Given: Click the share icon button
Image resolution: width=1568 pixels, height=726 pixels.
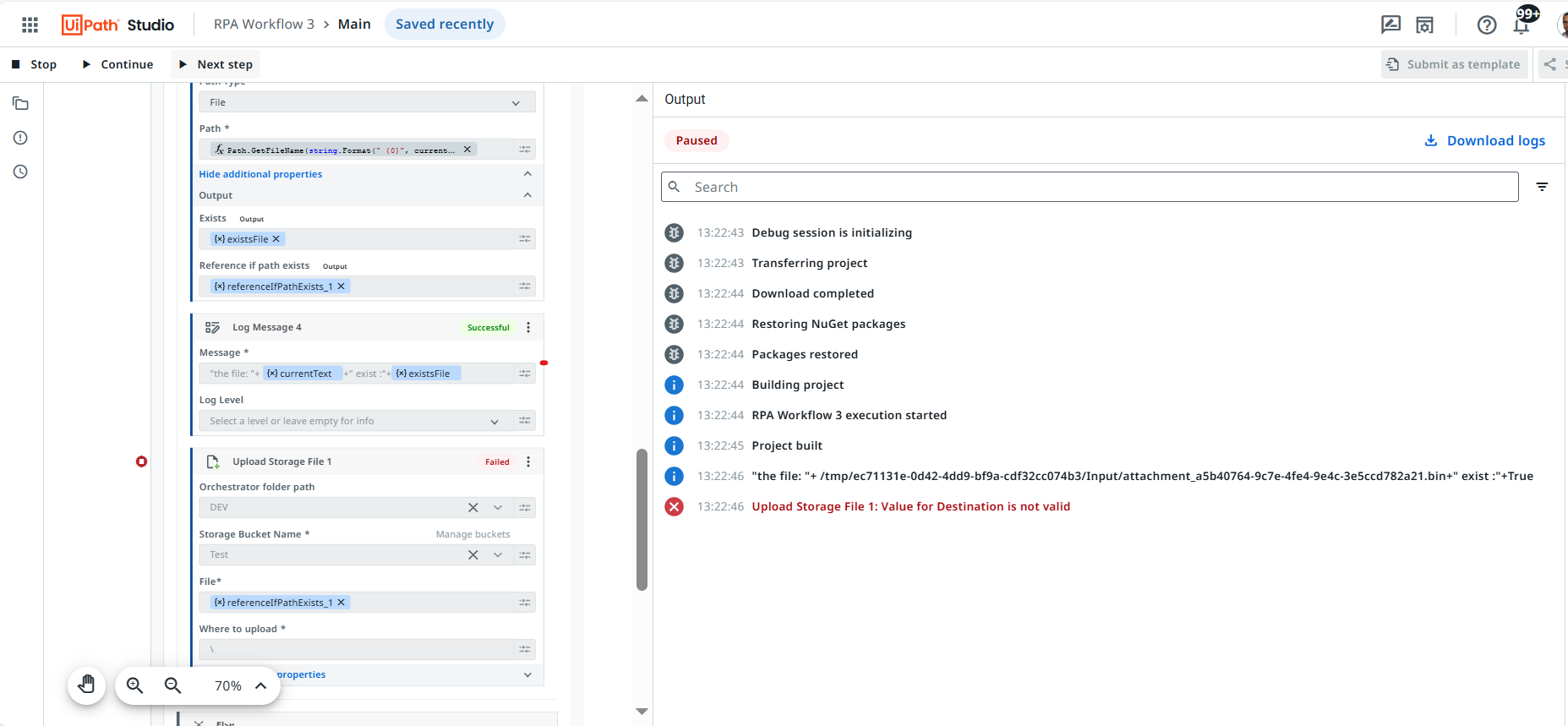Looking at the screenshot, I should [1550, 64].
